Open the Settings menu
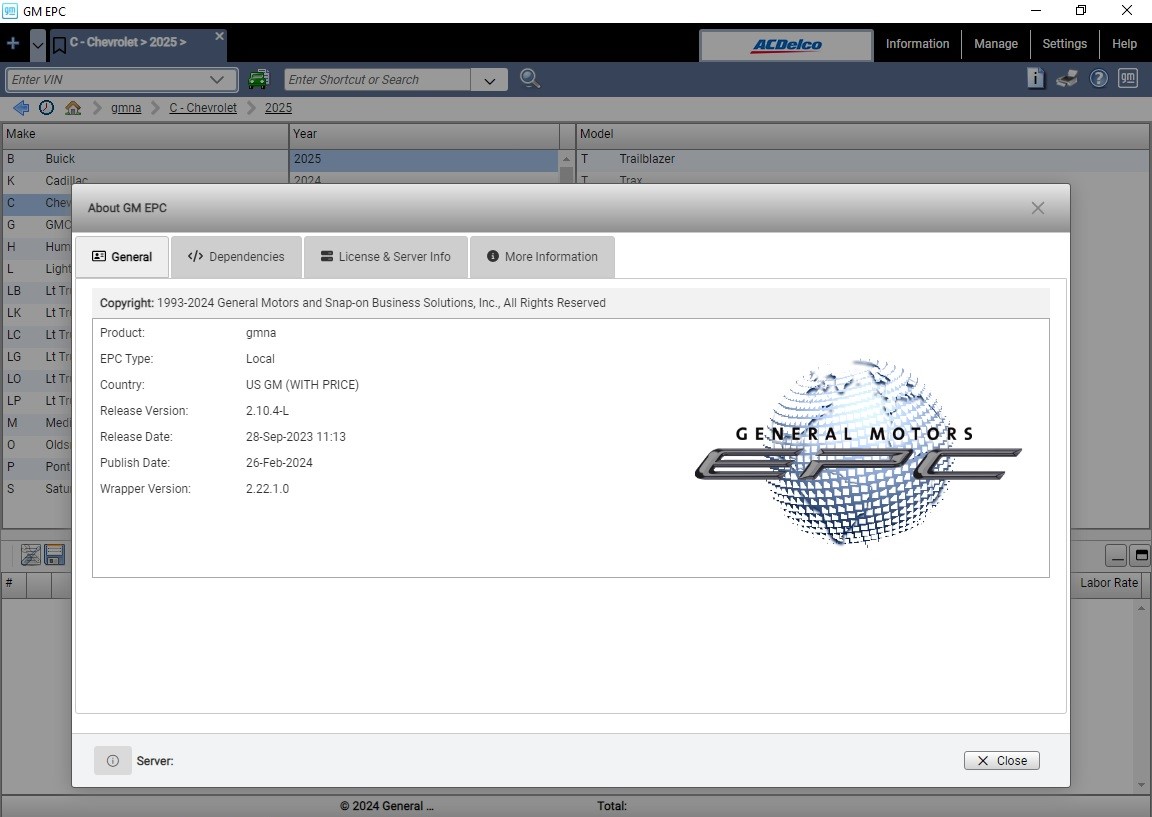This screenshot has height=817, width=1152. click(1064, 44)
